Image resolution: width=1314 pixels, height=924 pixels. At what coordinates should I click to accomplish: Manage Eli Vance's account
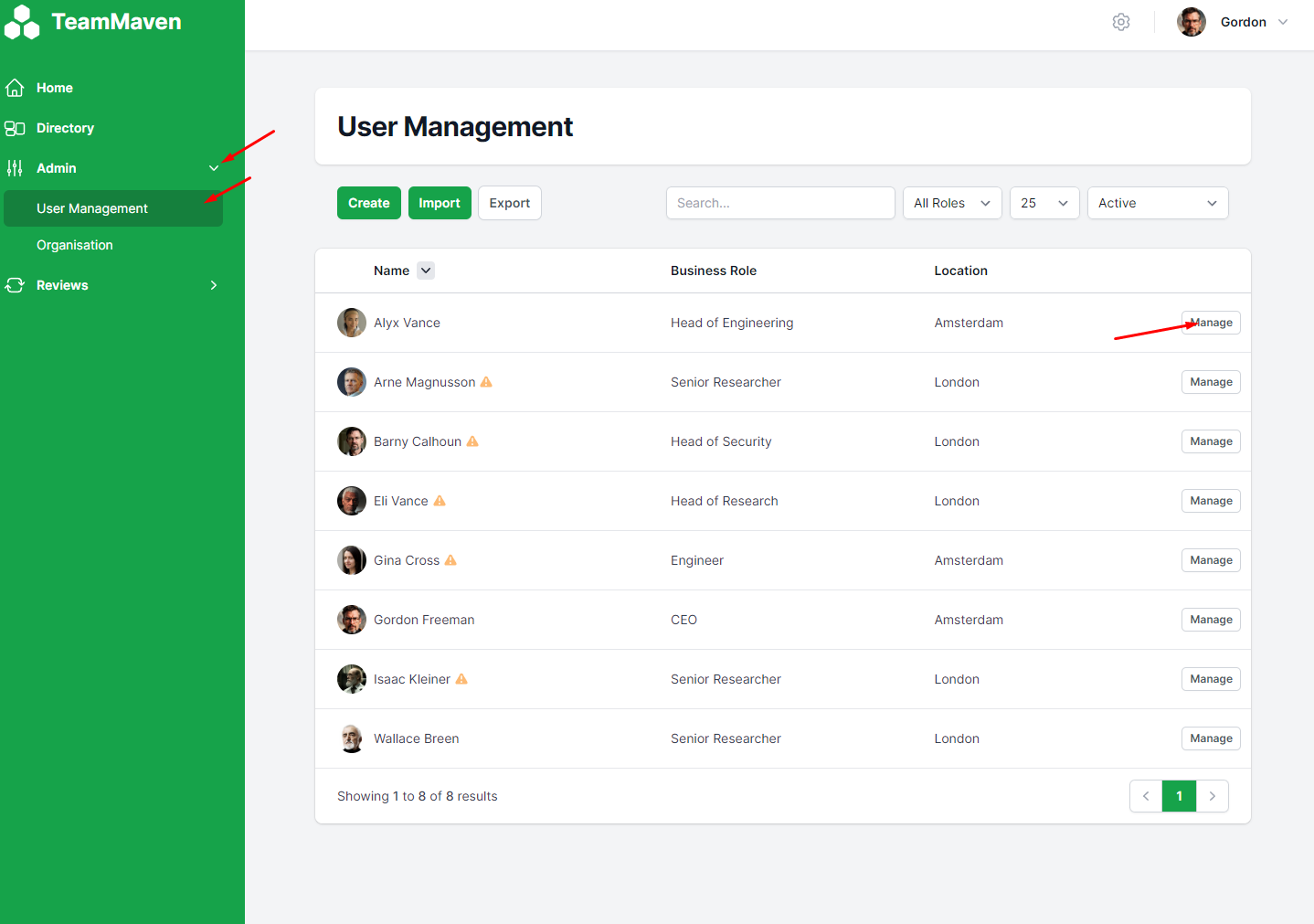click(1211, 501)
